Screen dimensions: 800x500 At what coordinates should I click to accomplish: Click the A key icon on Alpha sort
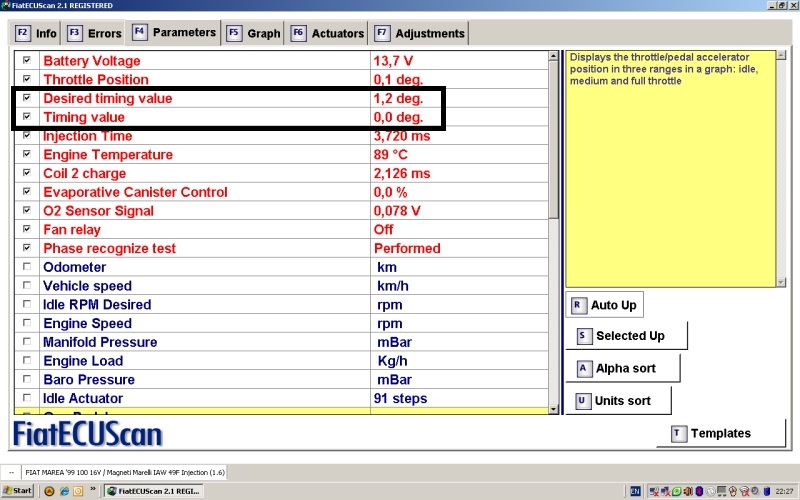(583, 368)
